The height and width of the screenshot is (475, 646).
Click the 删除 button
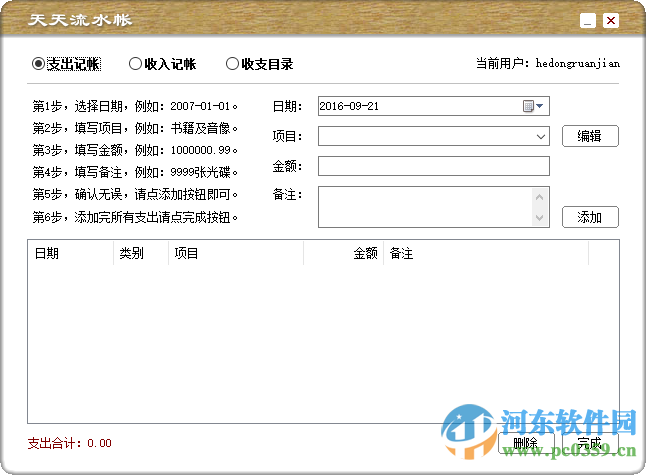(x=526, y=443)
